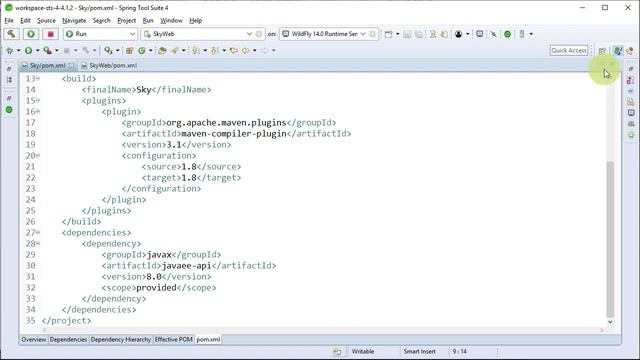The height and width of the screenshot is (360, 640).
Task: Edit the SkyWeb launch configuration gear icon
Action: point(259,34)
